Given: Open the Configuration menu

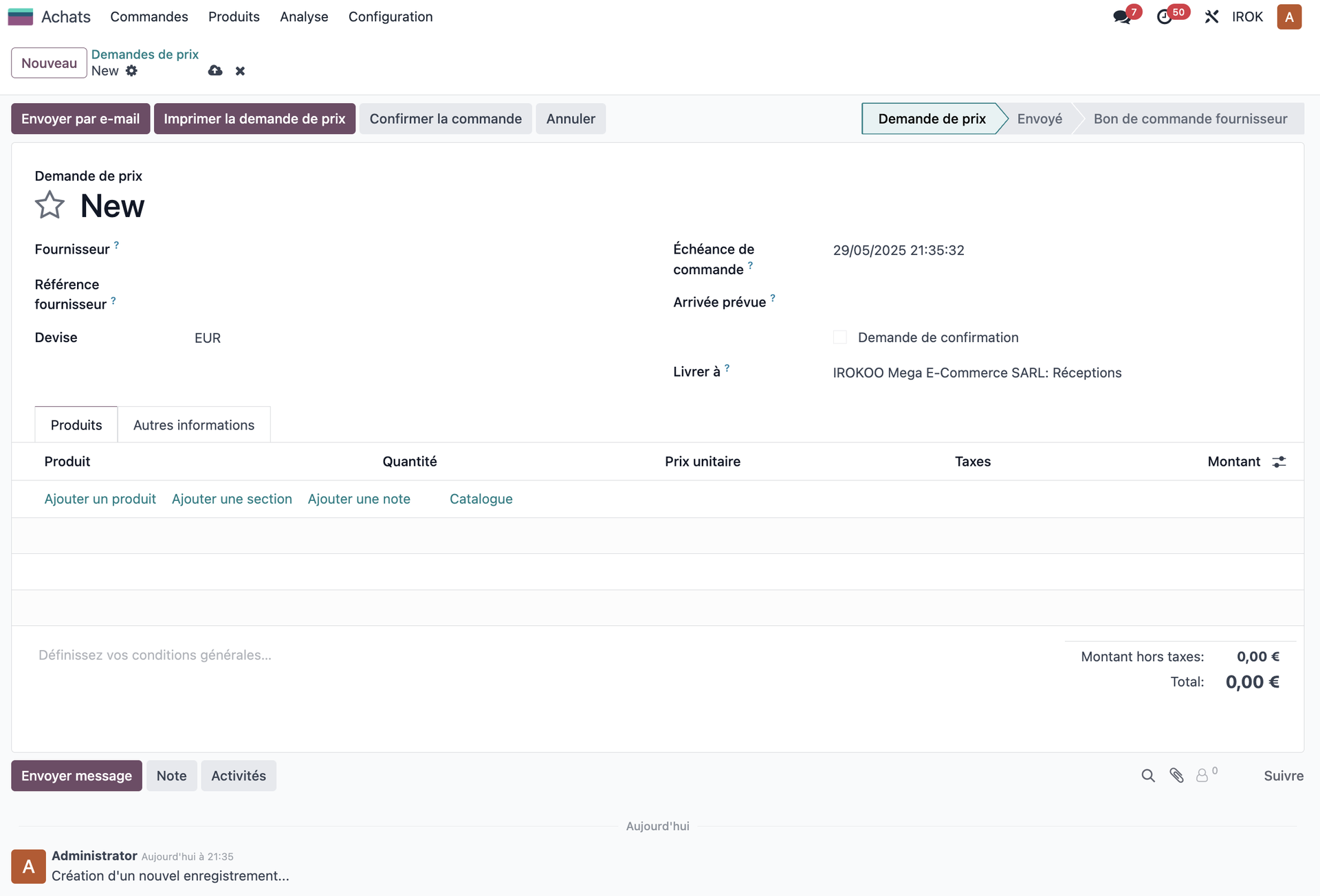Looking at the screenshot, I should (x=390, y=16).
